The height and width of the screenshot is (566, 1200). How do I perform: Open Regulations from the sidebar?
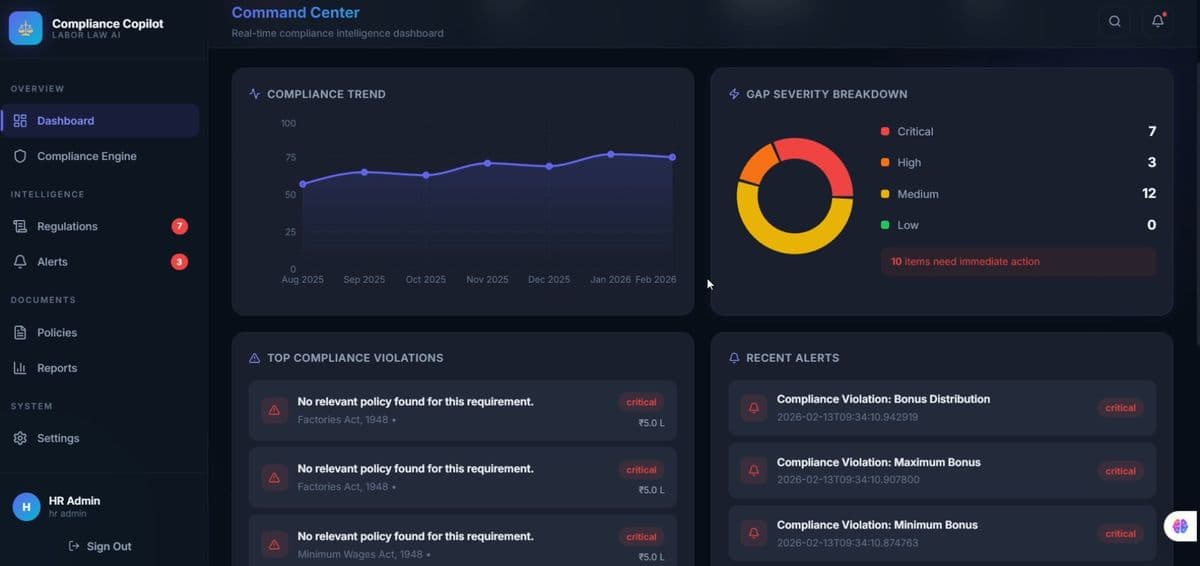pyautogui.click(x=67, y=226)
